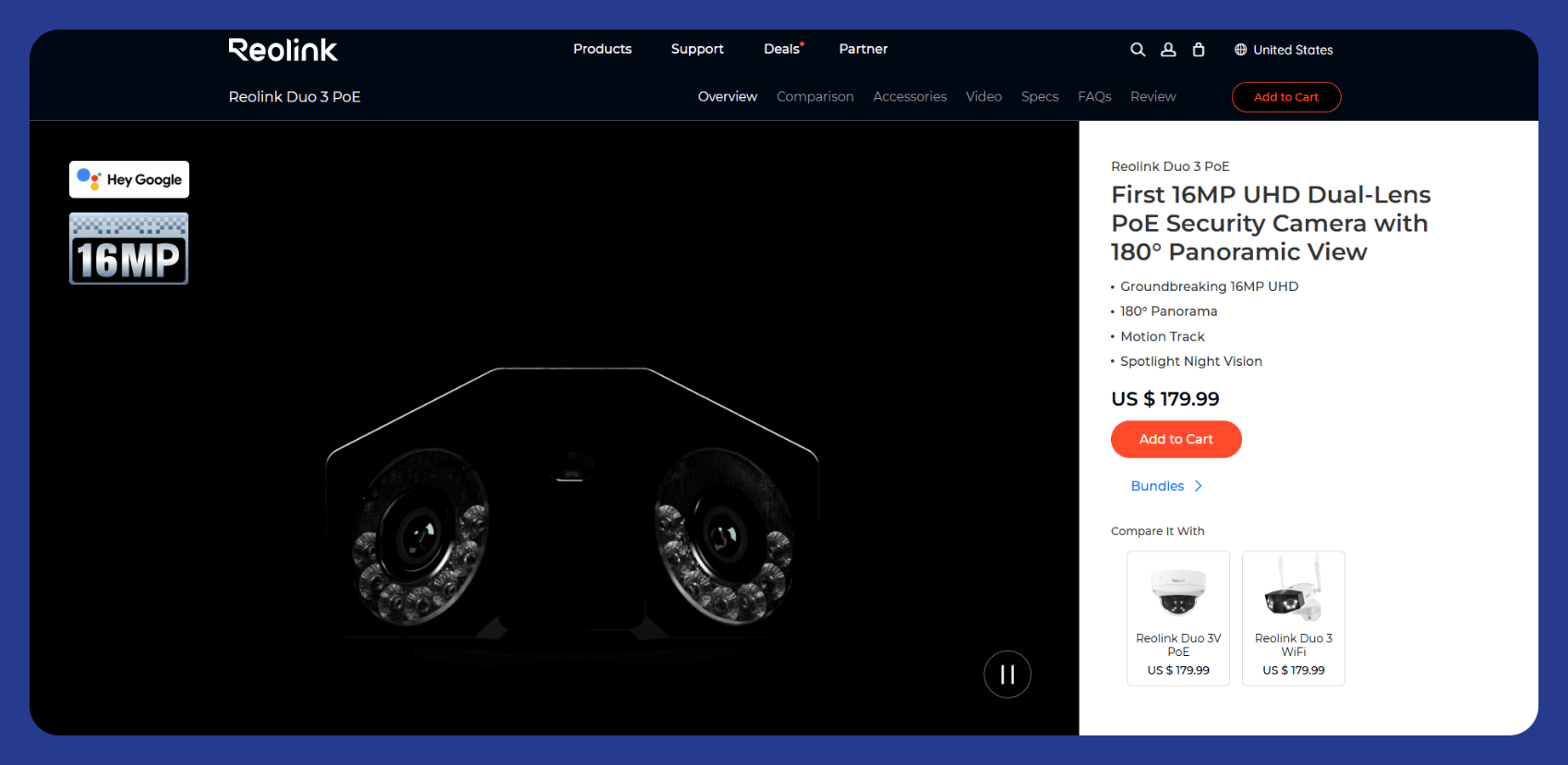Image resolution: width=1568 pixels, height=765 pixels.
Task: Switch to the Overview tab
Action: [728, 97]
